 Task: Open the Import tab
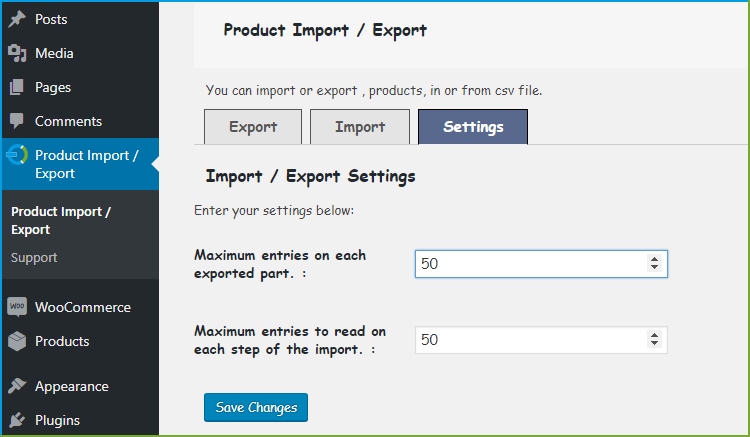tap(360, 127)
